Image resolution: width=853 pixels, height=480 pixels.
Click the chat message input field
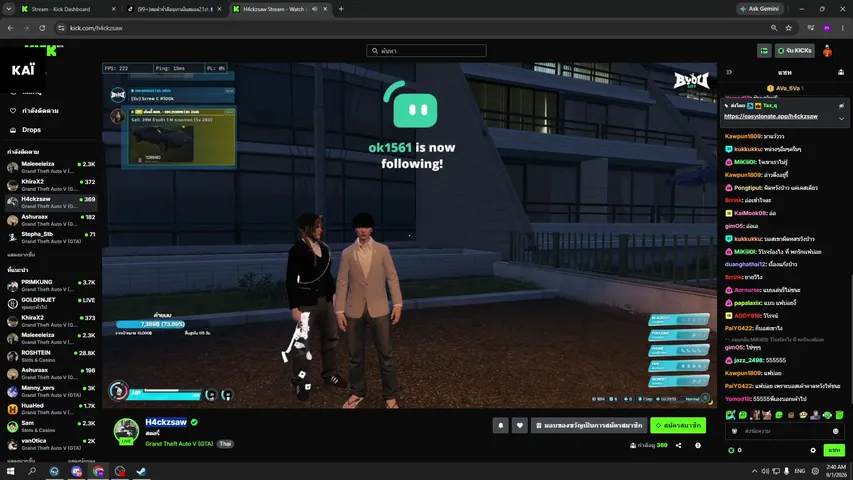[x=783, y=432]
